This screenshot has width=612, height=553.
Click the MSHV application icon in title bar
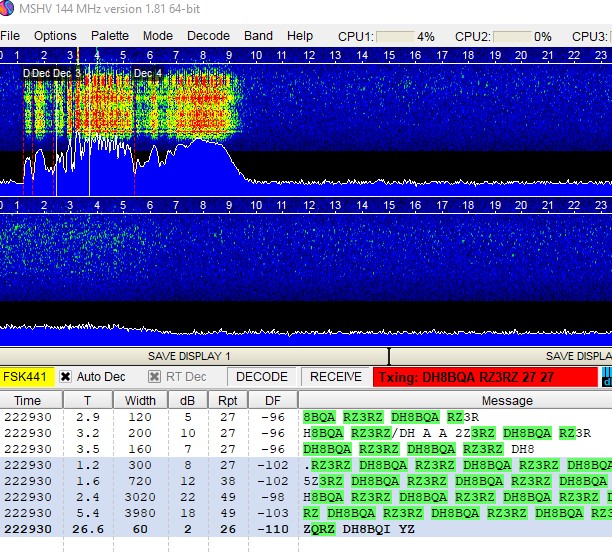(6, 8)
